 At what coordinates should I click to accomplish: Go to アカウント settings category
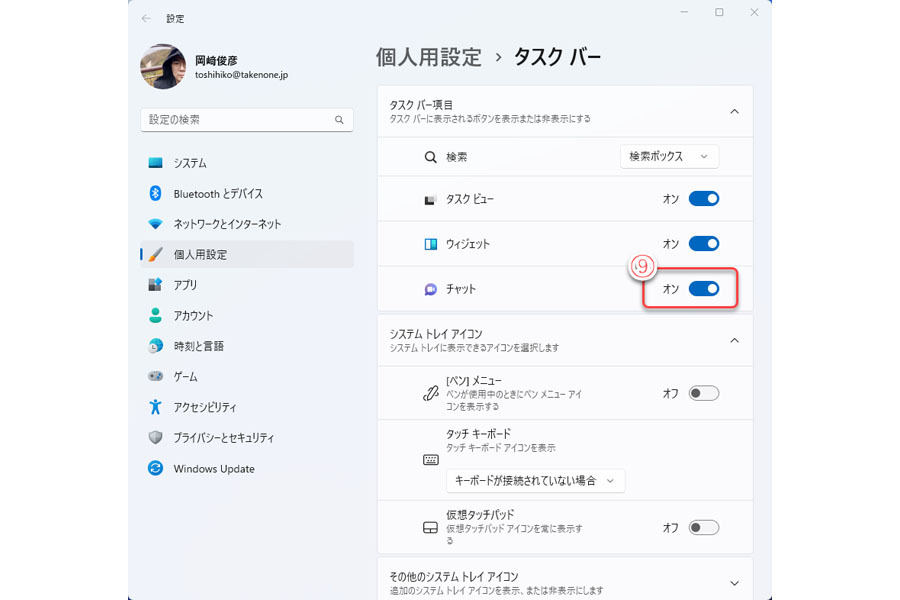(x=247, y=315)
